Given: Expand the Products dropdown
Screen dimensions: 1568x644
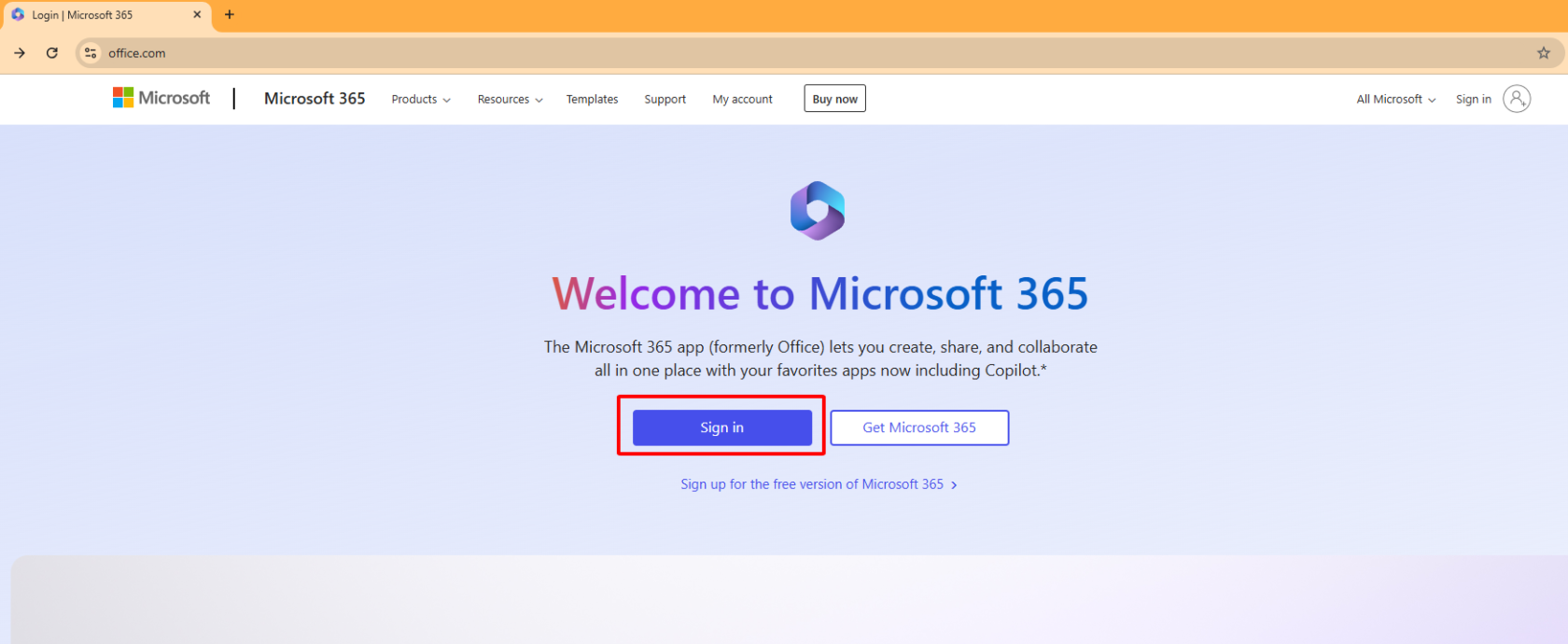Looking at the screenshot, I should pos(421,100).
